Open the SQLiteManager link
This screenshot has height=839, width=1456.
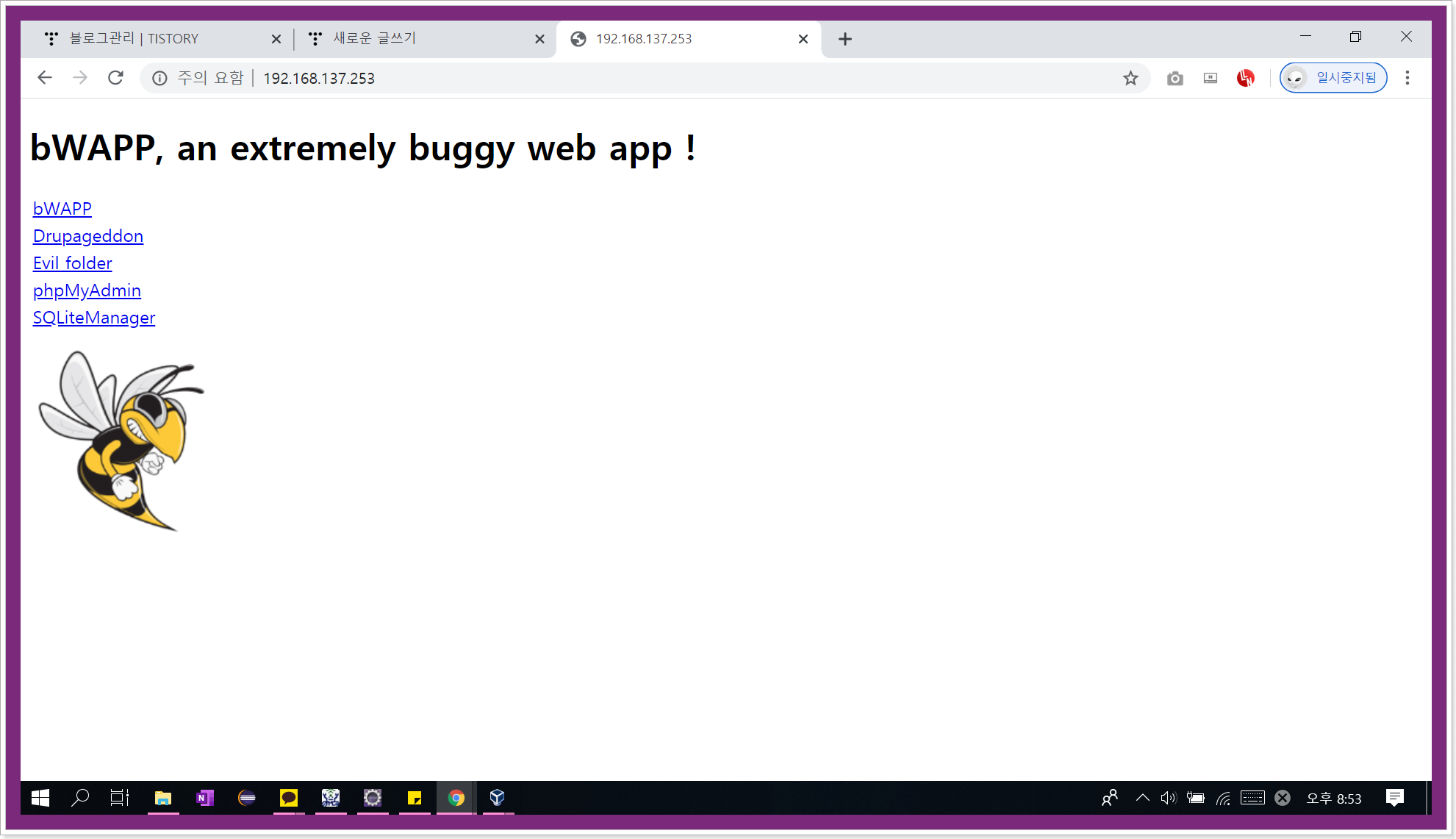pos(94,318)
